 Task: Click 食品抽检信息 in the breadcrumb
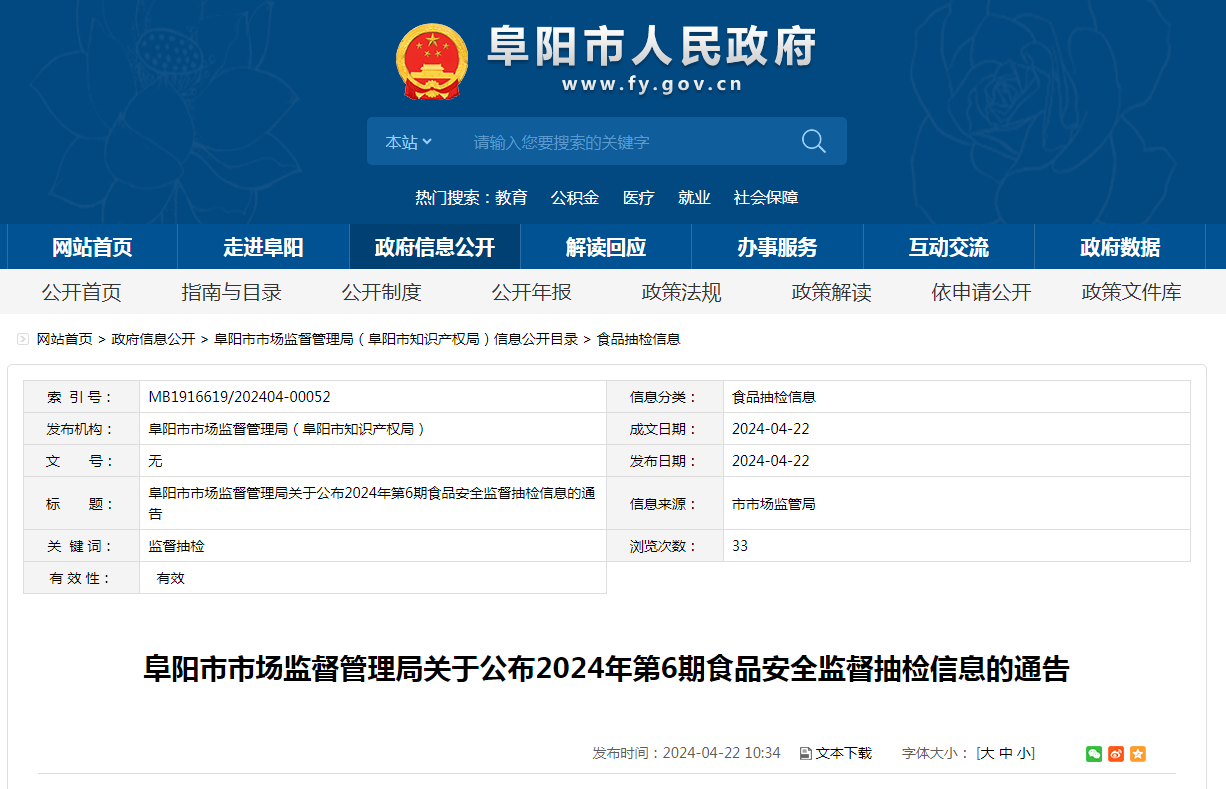tap(639, 340)
